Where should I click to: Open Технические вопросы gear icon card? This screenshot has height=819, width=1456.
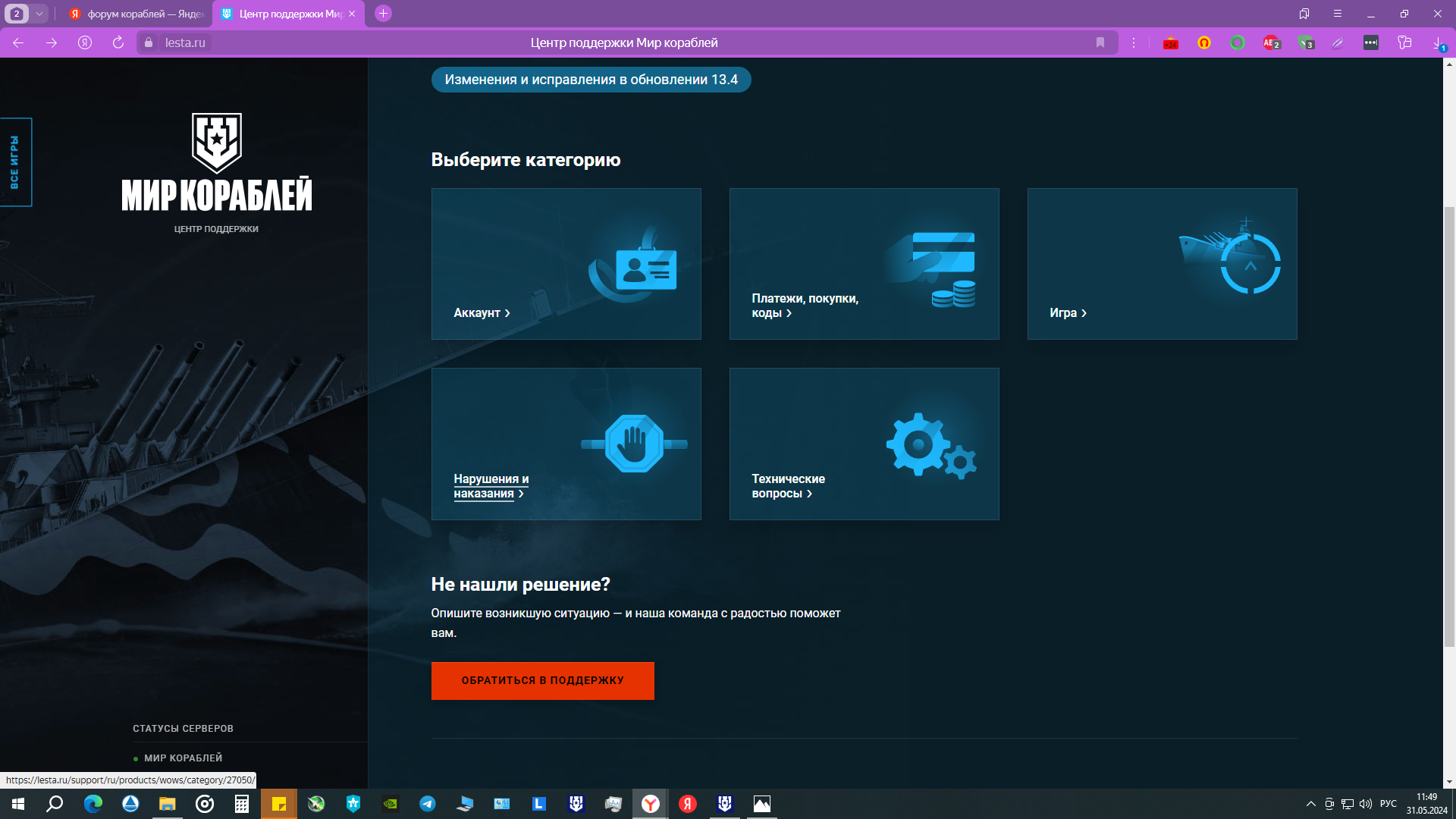(x=864, y=444)
